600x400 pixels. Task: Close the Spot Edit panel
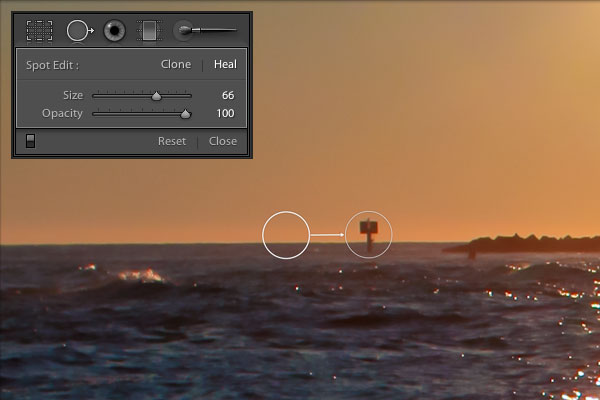pyautogui.click(x=223, y=141)
